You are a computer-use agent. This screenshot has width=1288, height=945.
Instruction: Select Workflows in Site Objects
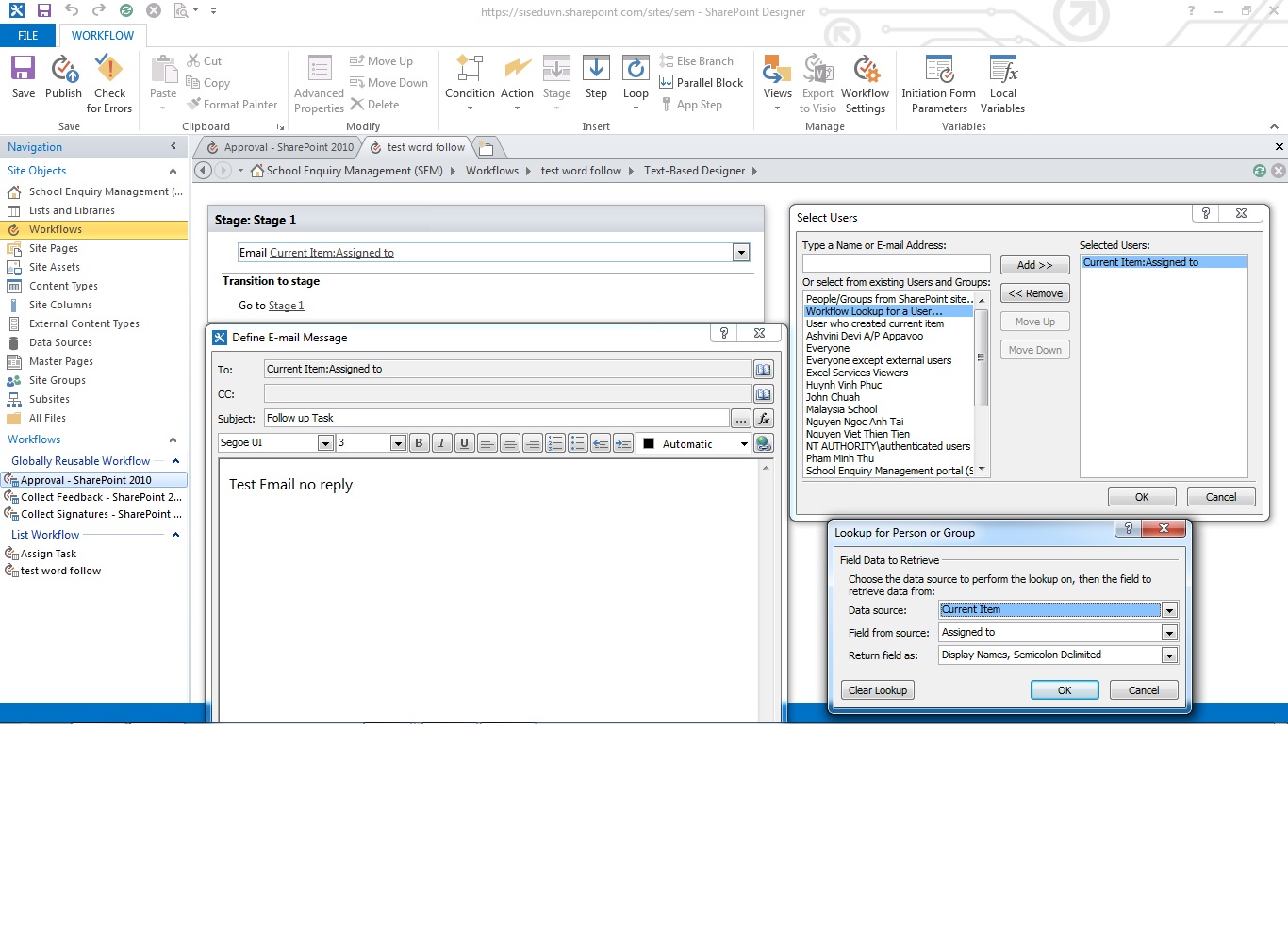(94, 229)
